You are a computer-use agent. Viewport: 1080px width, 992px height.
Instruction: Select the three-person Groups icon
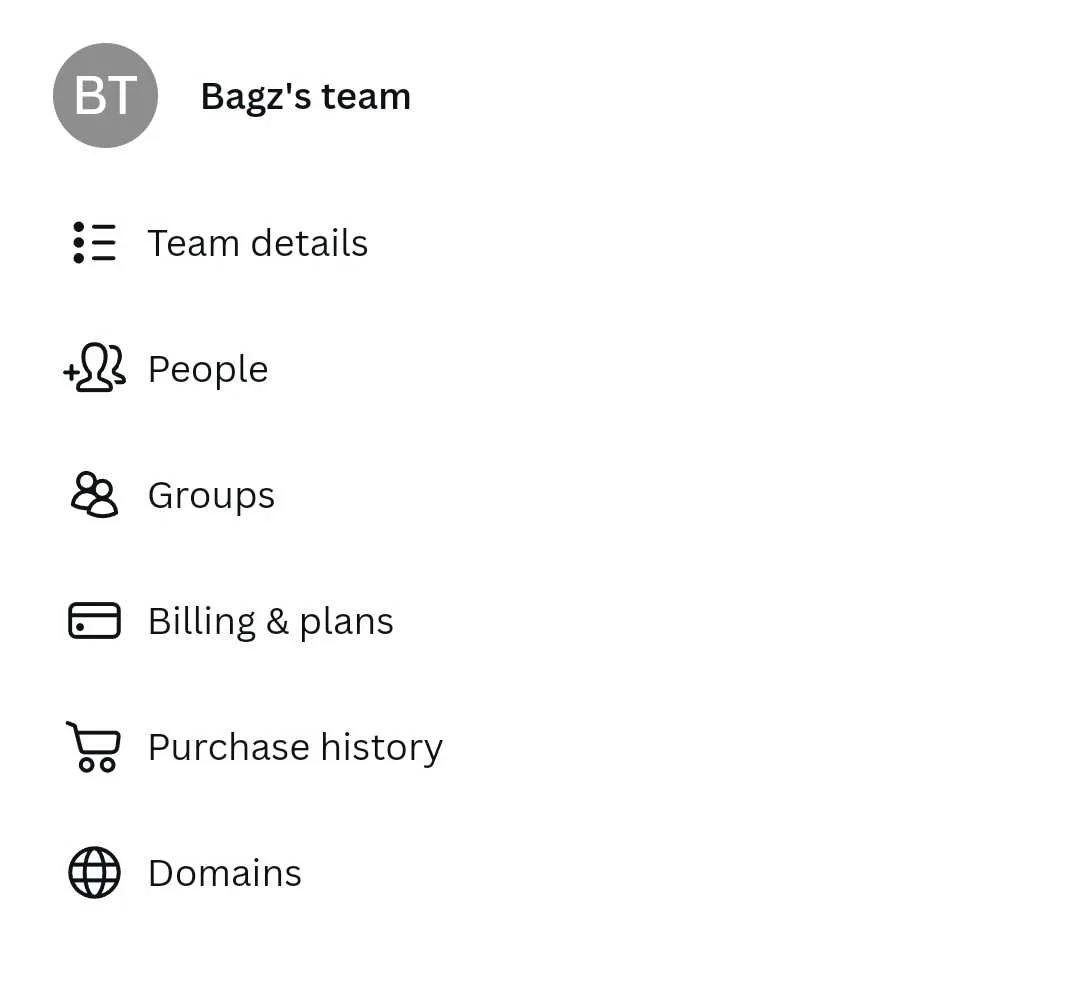click(x=94, y=494)
